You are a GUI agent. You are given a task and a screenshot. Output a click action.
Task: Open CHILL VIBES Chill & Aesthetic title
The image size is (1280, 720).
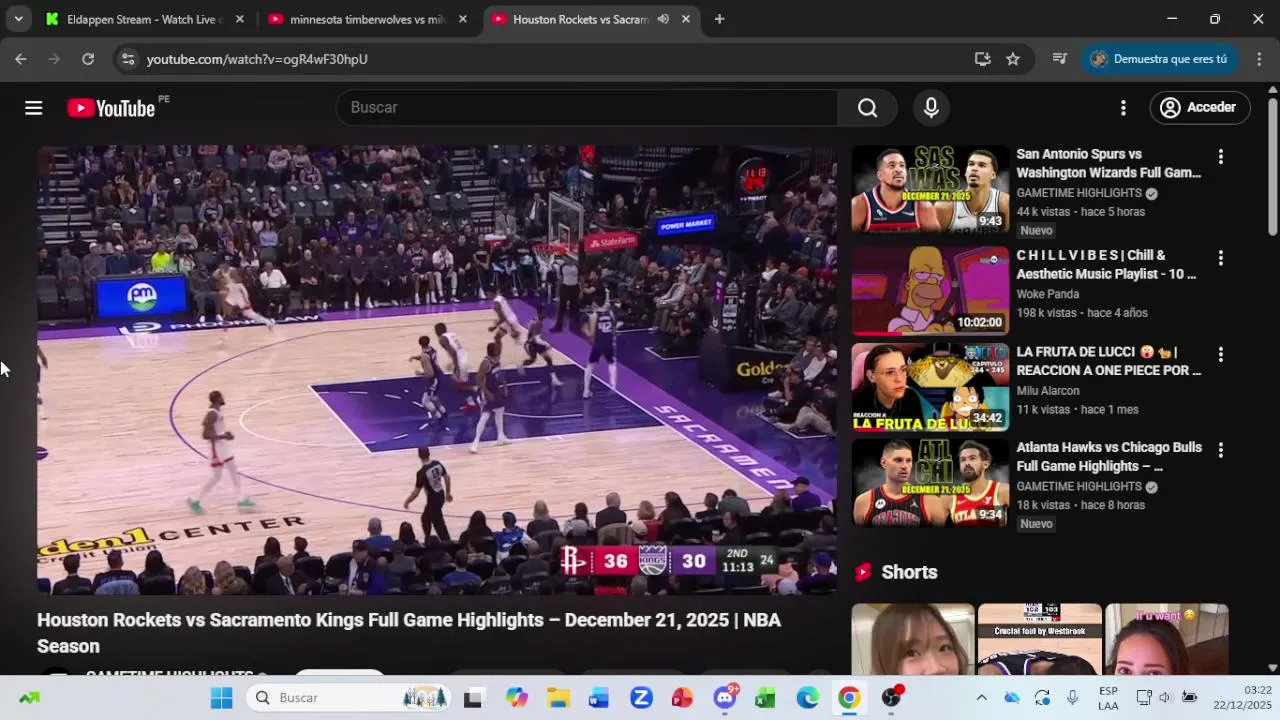pos(1106,265)
